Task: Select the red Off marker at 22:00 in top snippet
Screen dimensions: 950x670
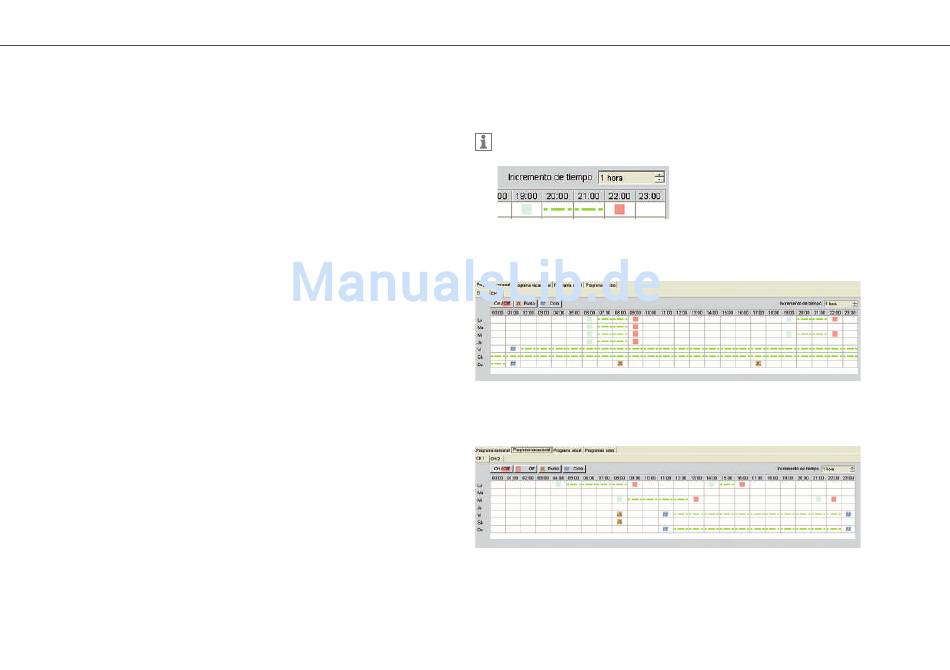Action: pos(619,209)
